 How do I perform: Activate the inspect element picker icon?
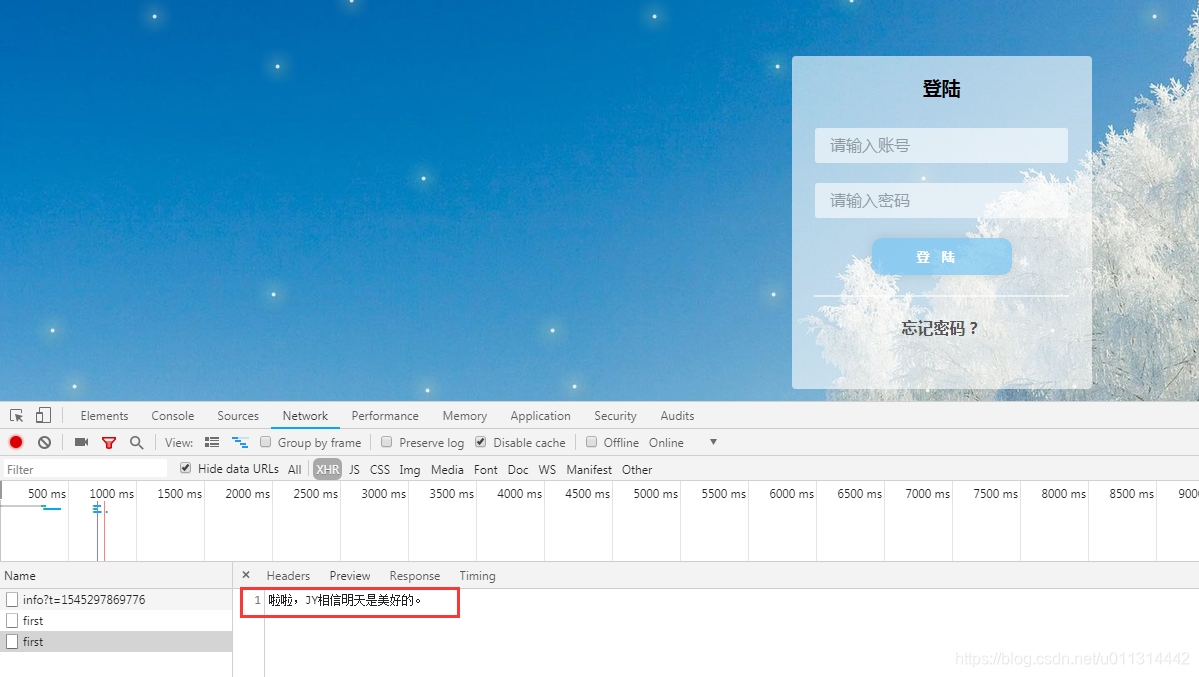coord(16,415)
